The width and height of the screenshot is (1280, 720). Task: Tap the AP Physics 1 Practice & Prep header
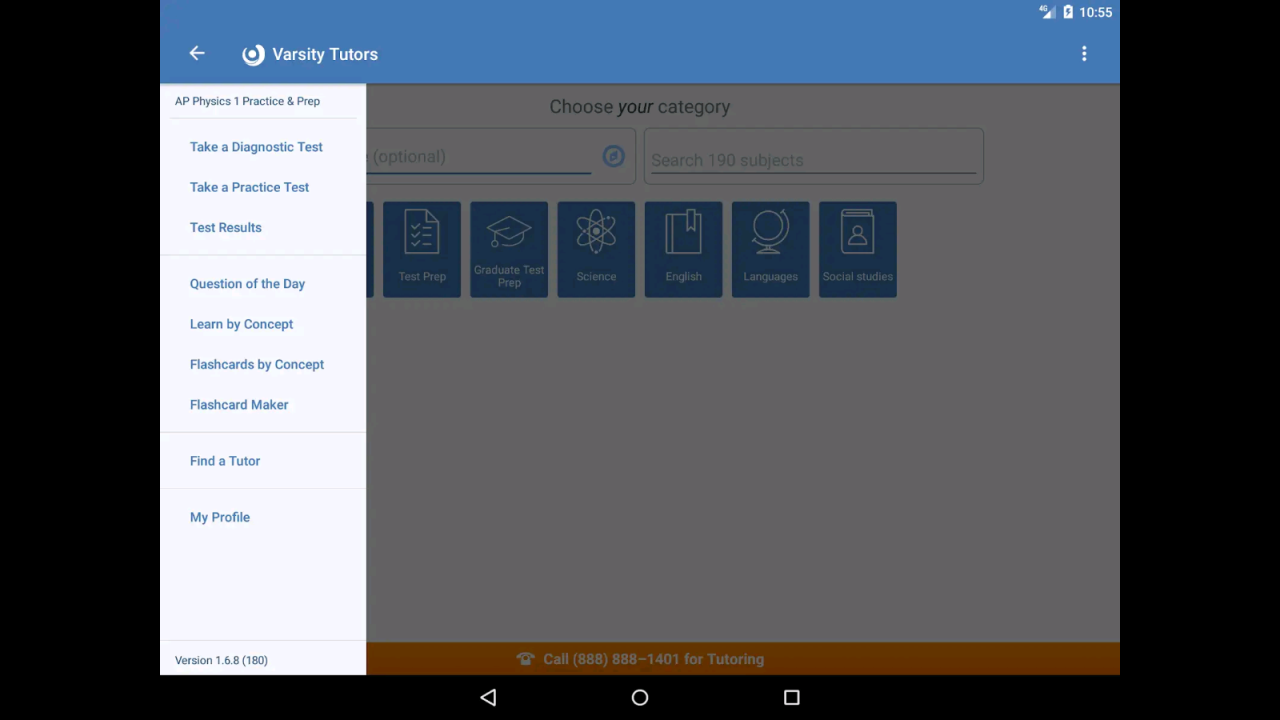coord(247,101)
